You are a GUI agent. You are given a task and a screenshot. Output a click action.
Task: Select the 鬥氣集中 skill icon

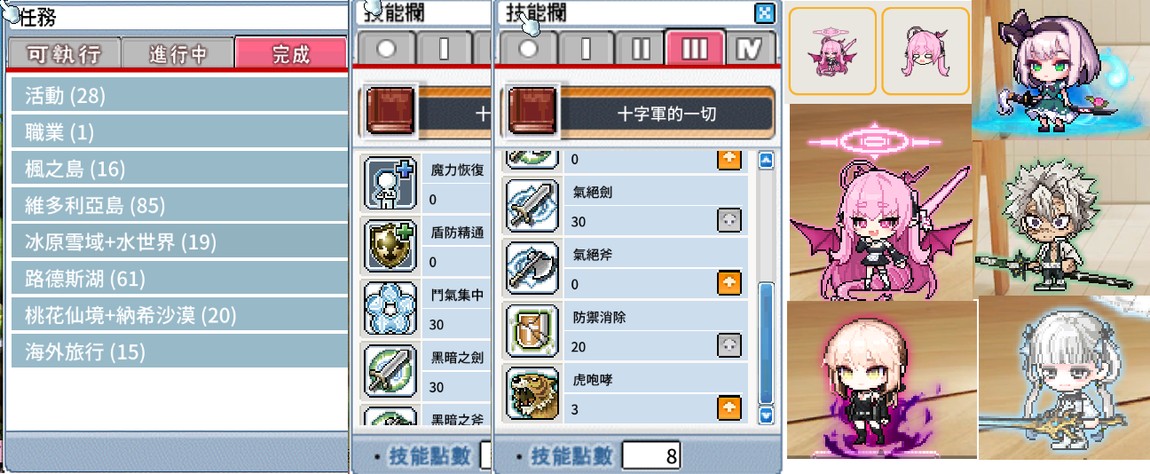(390, 309)
